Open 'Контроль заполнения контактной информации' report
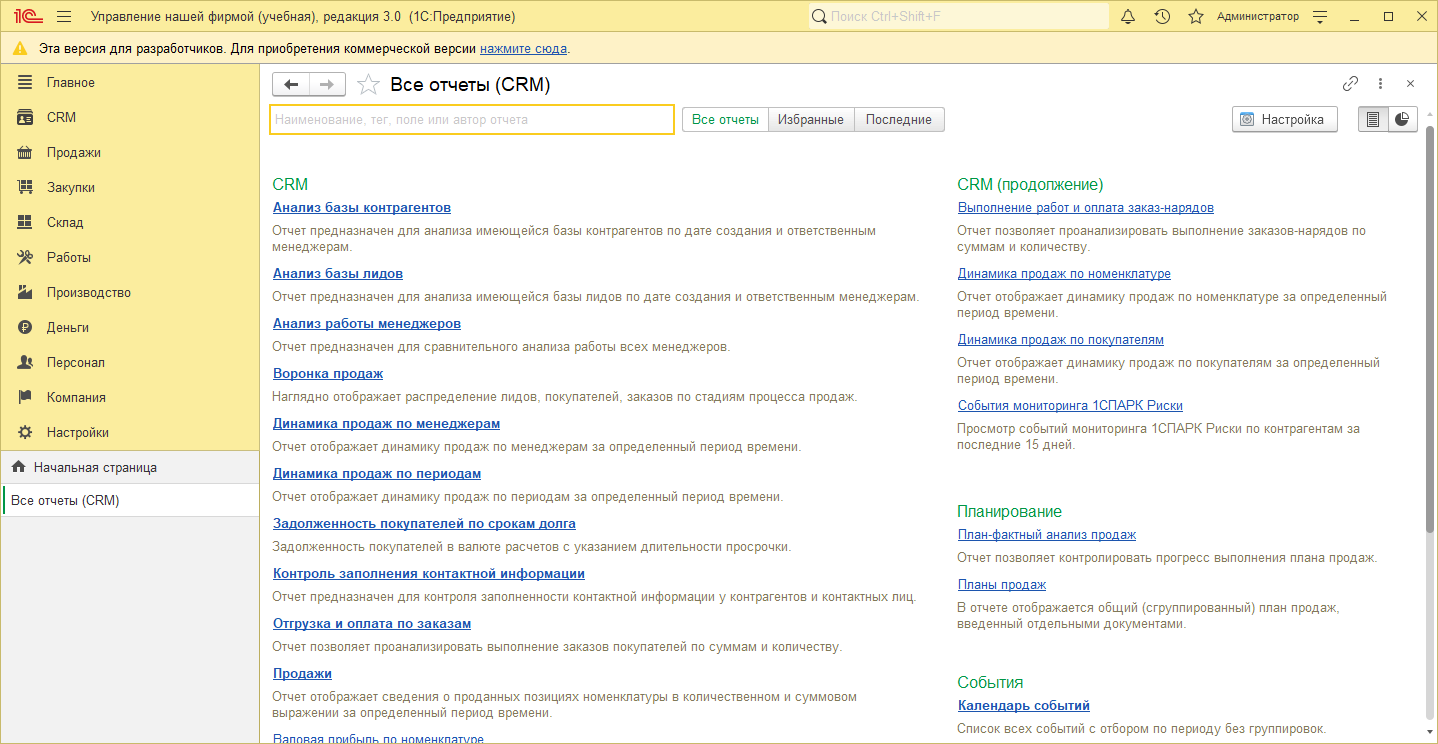Screen dimensions: 1438x744 coord(429,574)
